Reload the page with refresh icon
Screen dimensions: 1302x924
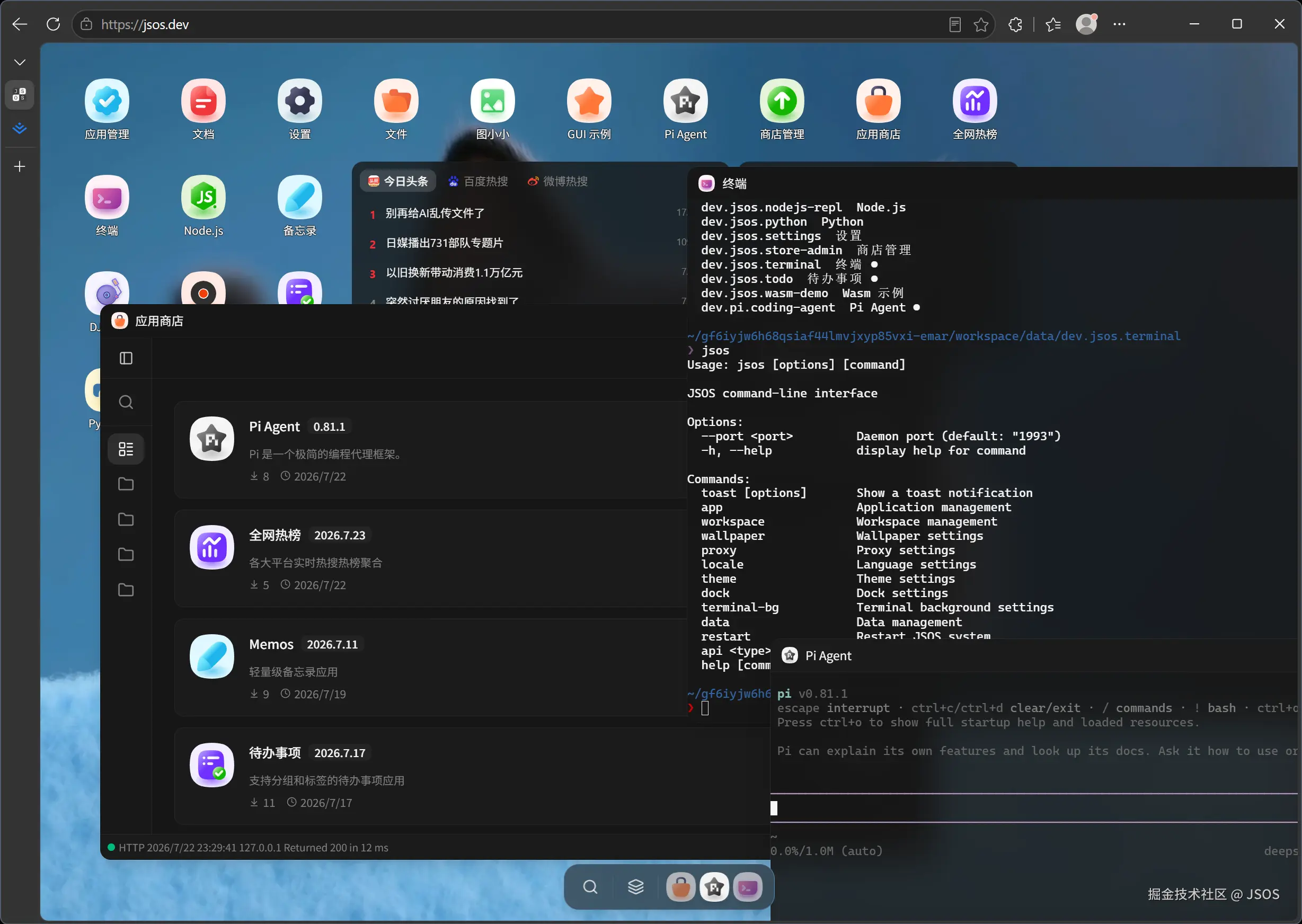coord(54,24)
